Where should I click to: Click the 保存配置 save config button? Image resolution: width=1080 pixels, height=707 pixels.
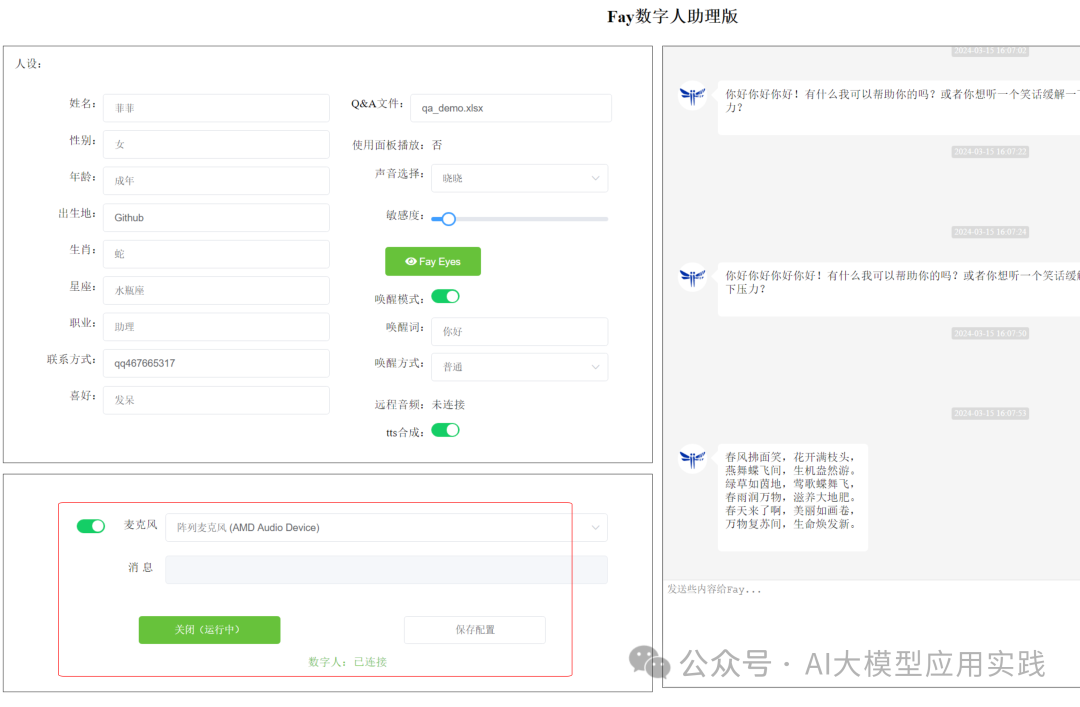tap(475, 630)
